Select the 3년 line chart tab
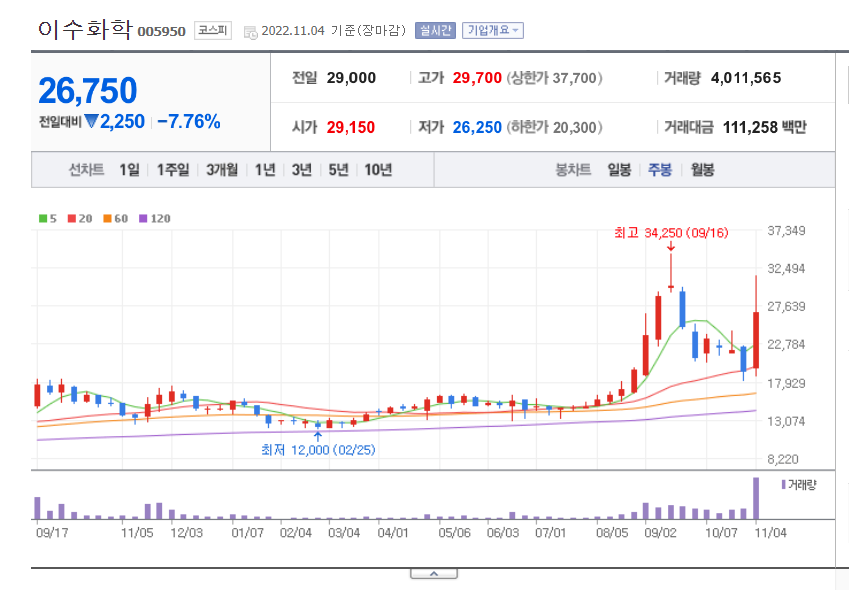Screen dimensions: 849x590 click(x=302, y=170)
